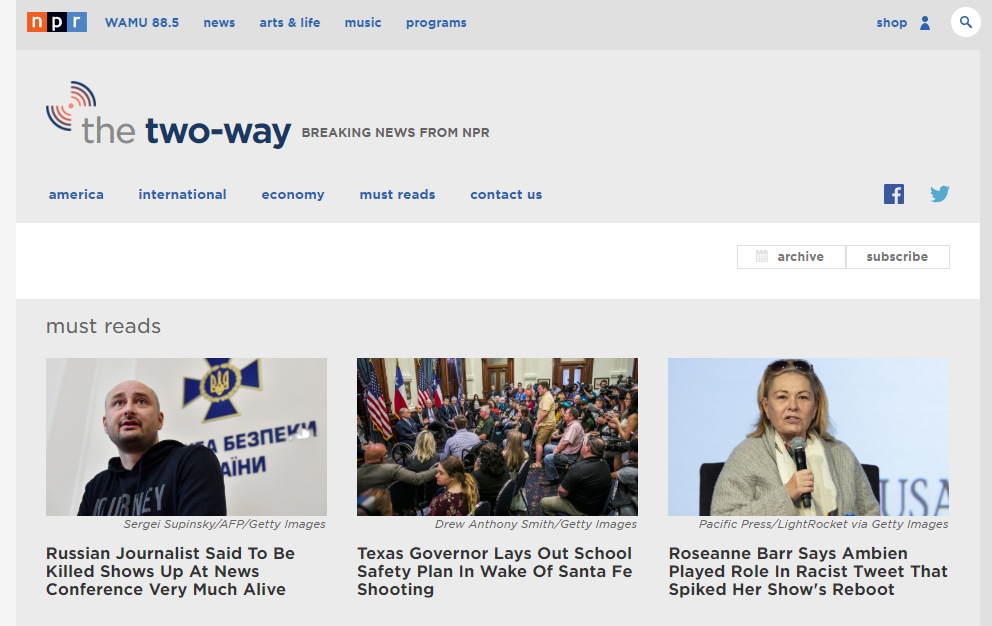Open the user account icon

point(925,23)
